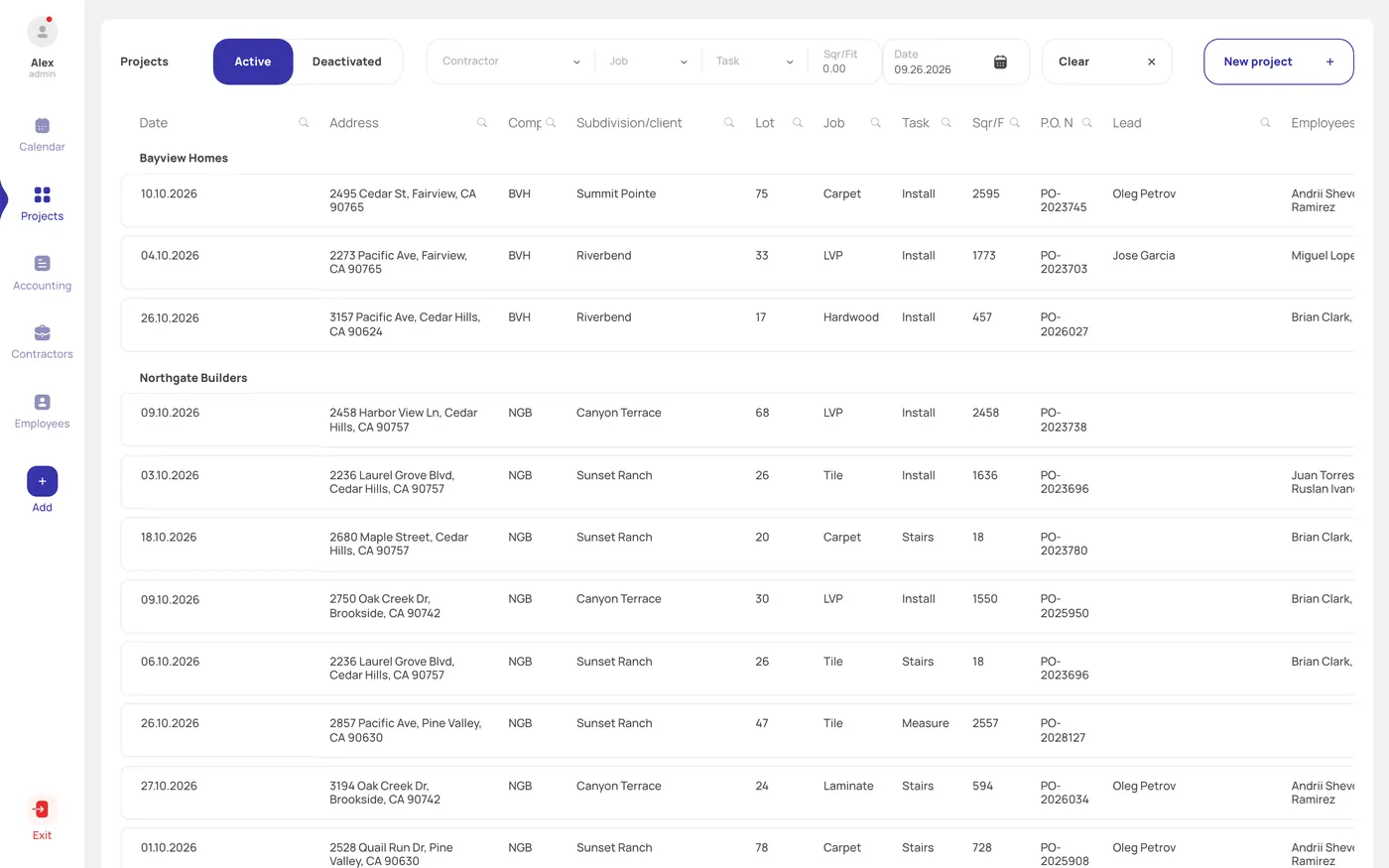Image resolution: width=1389 pixels, height=868 pixels.
Task: Click the search icon in Date column
Action: click(x=304, y=123)
